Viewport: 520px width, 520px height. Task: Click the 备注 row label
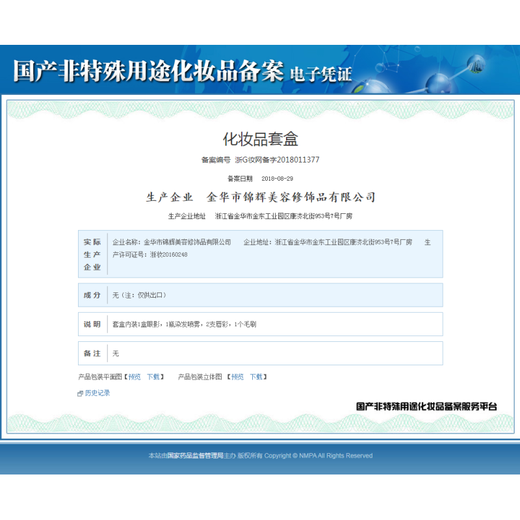(92, 353)
